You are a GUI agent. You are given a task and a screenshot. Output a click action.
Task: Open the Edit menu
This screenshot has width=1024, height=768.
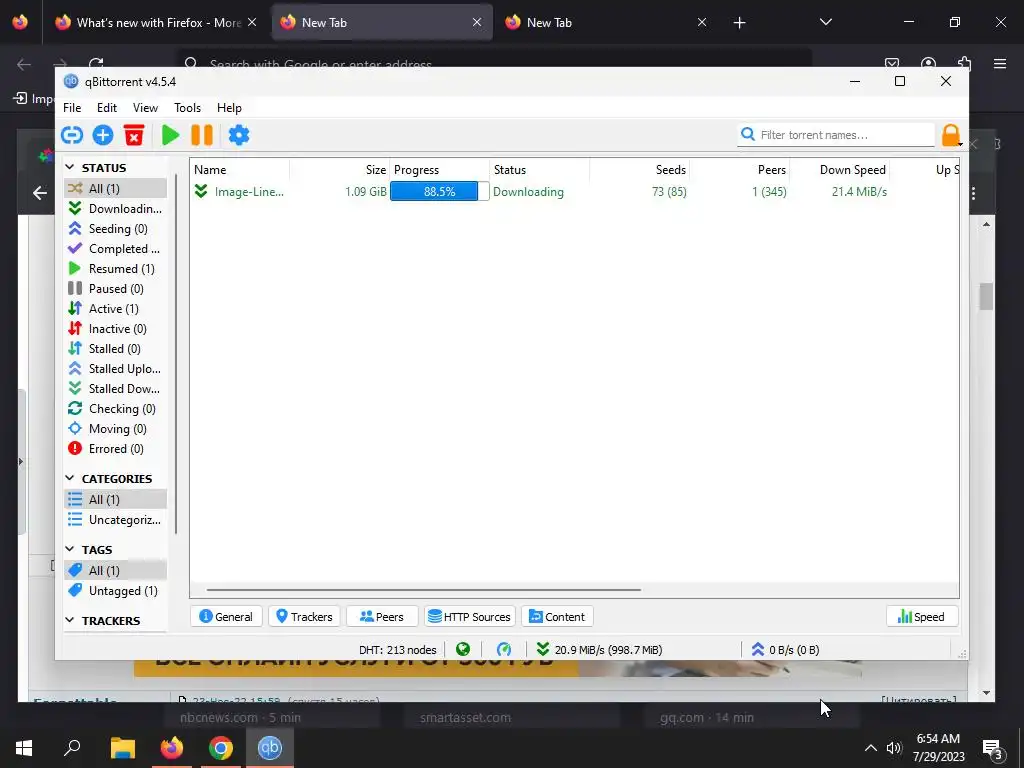(x=107, y=108)
